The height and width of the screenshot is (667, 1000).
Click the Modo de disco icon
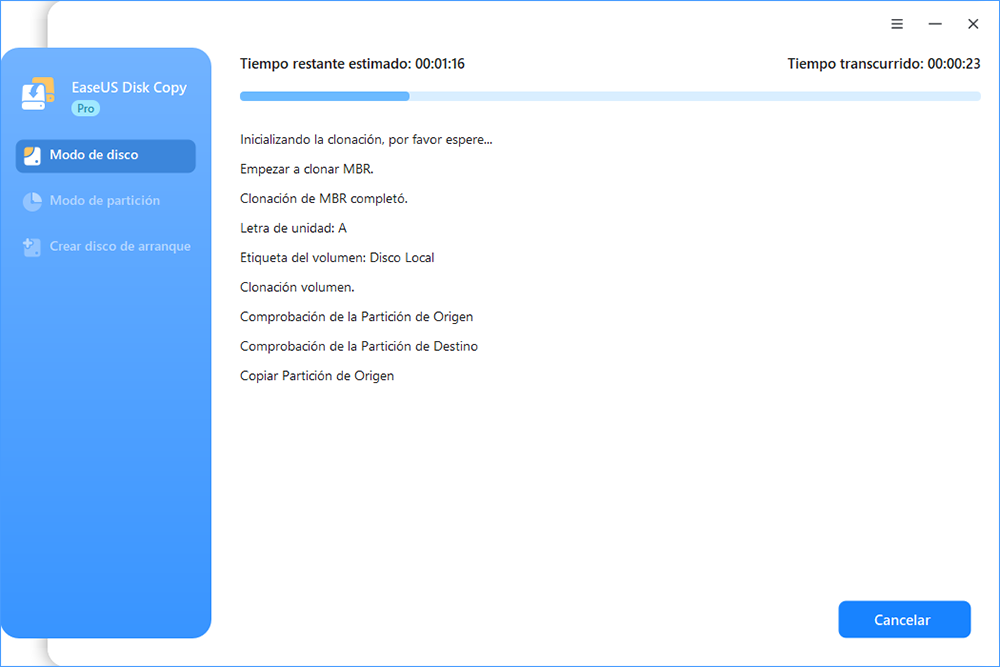click(32, 156)
